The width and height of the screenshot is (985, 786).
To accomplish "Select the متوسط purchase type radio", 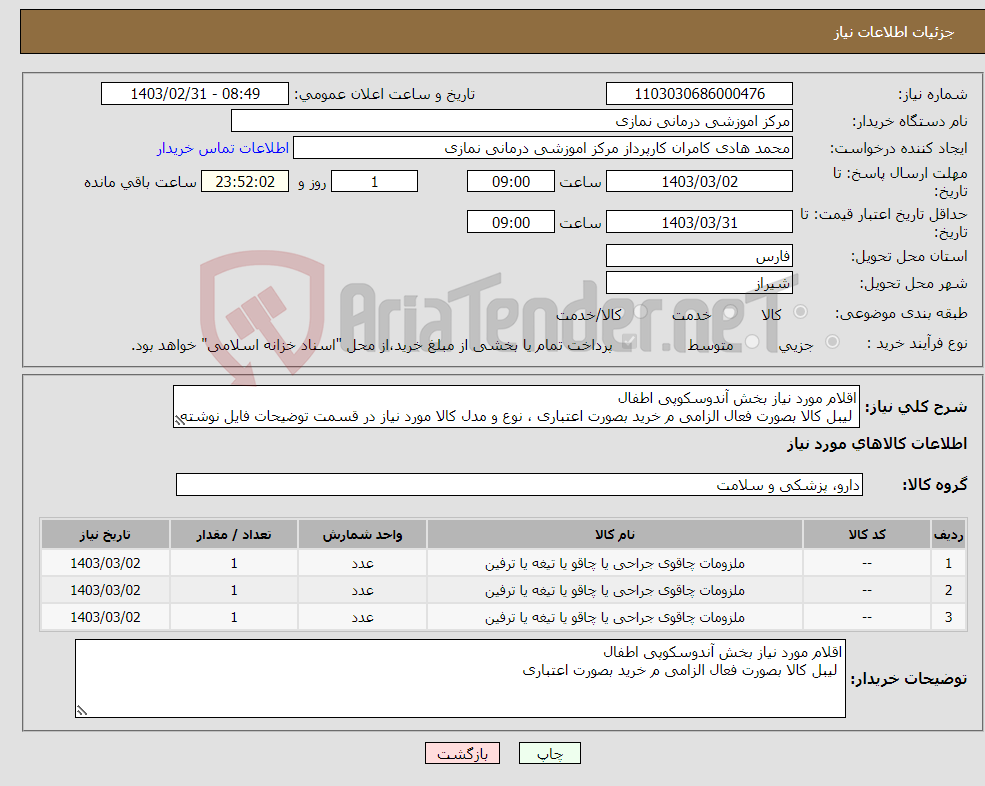I will pos(752,341).
